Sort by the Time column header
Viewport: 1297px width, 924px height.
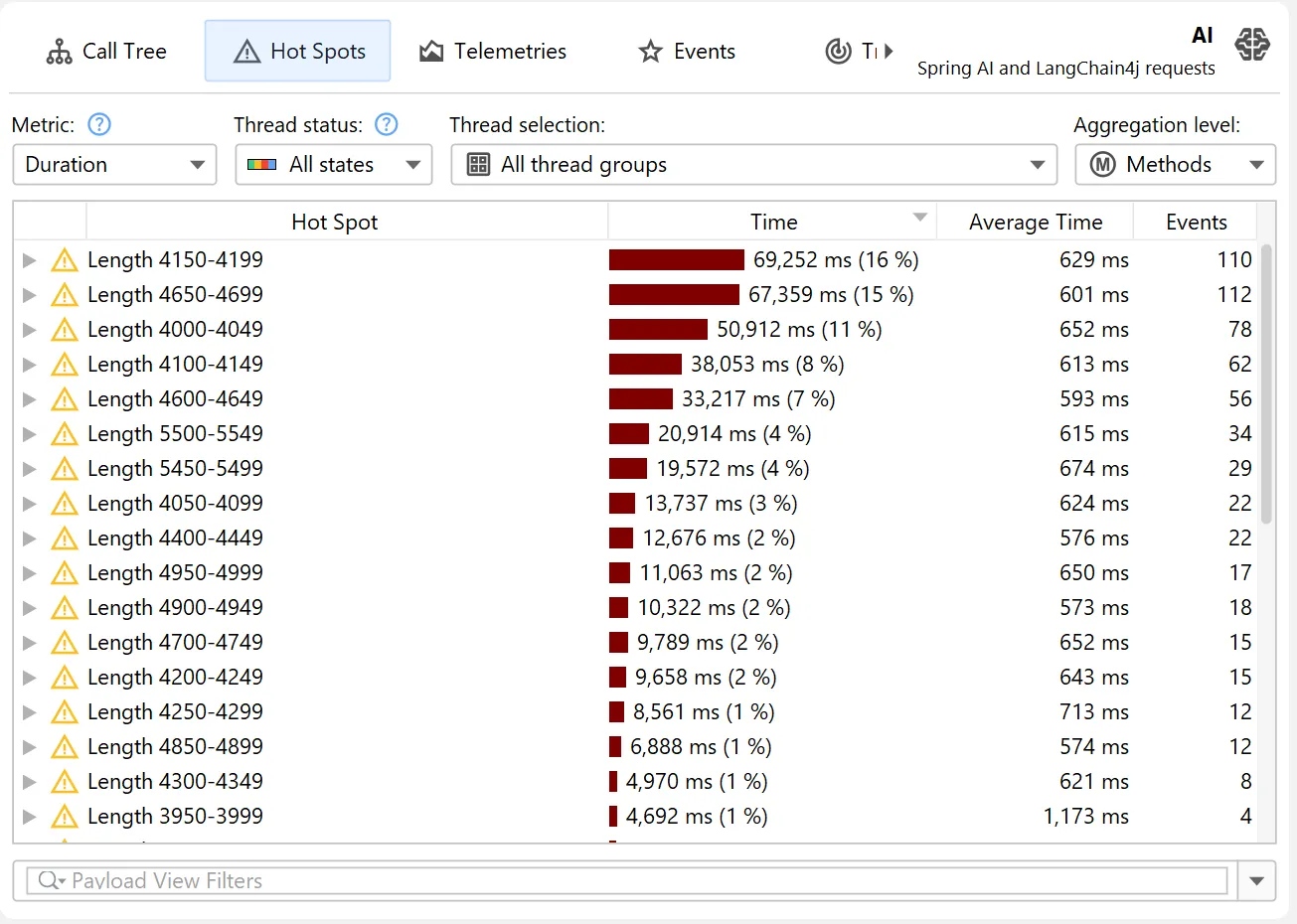[x=773, y=222]
